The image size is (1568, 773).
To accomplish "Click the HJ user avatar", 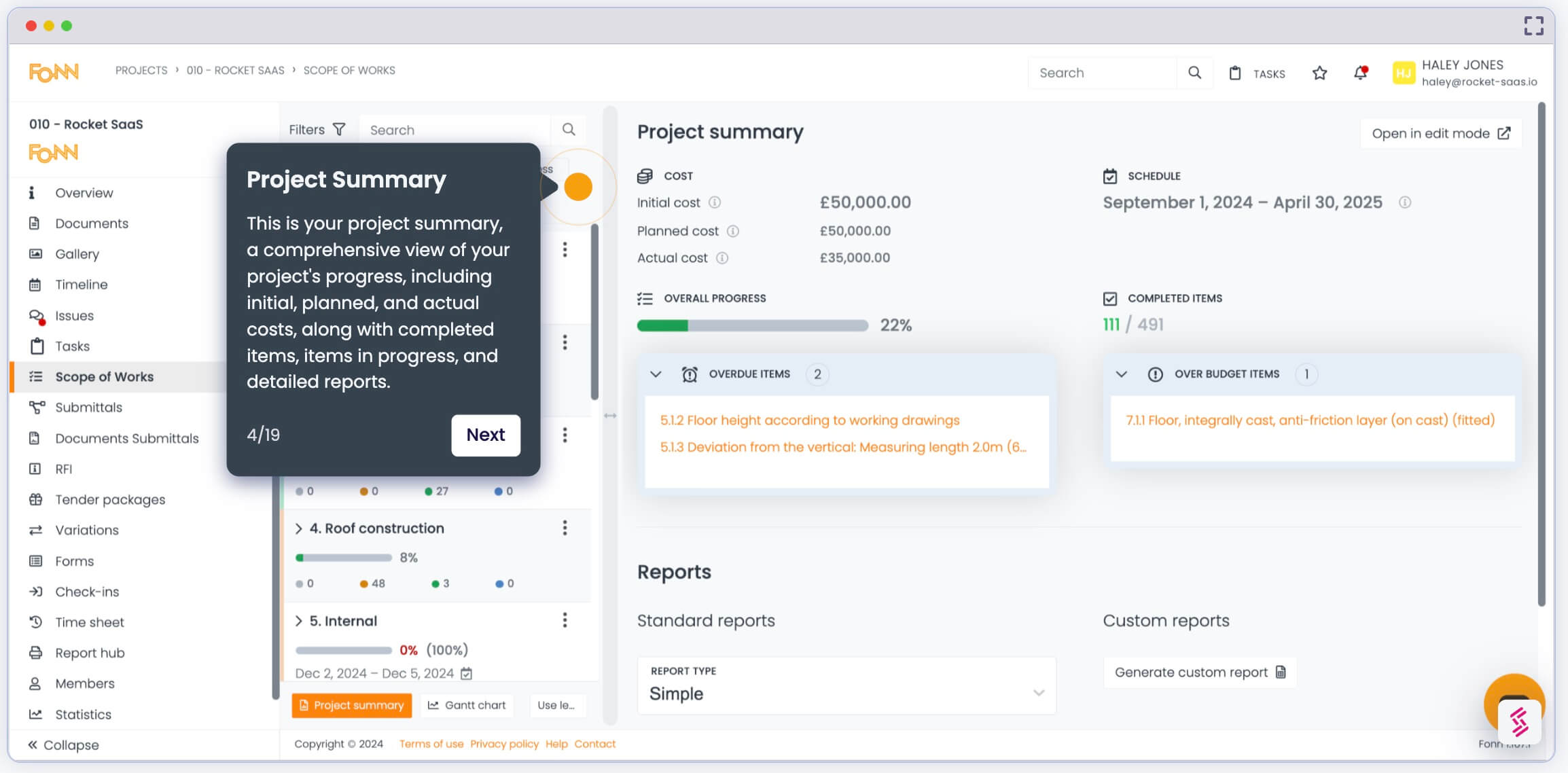I will pos(1404,73).
